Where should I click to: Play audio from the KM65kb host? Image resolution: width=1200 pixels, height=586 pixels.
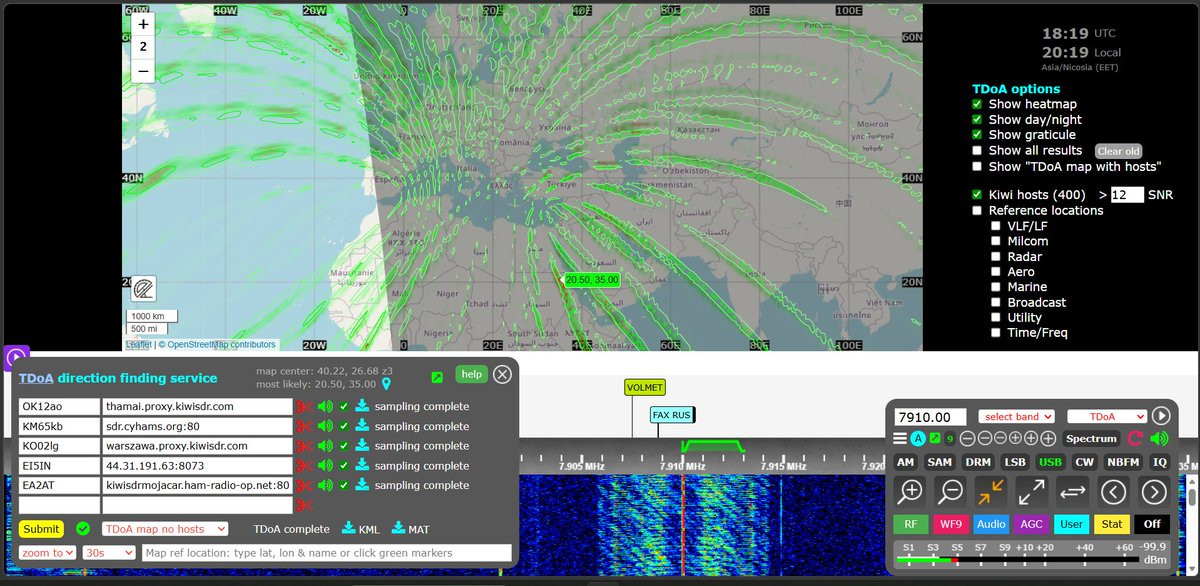point(325,427)
